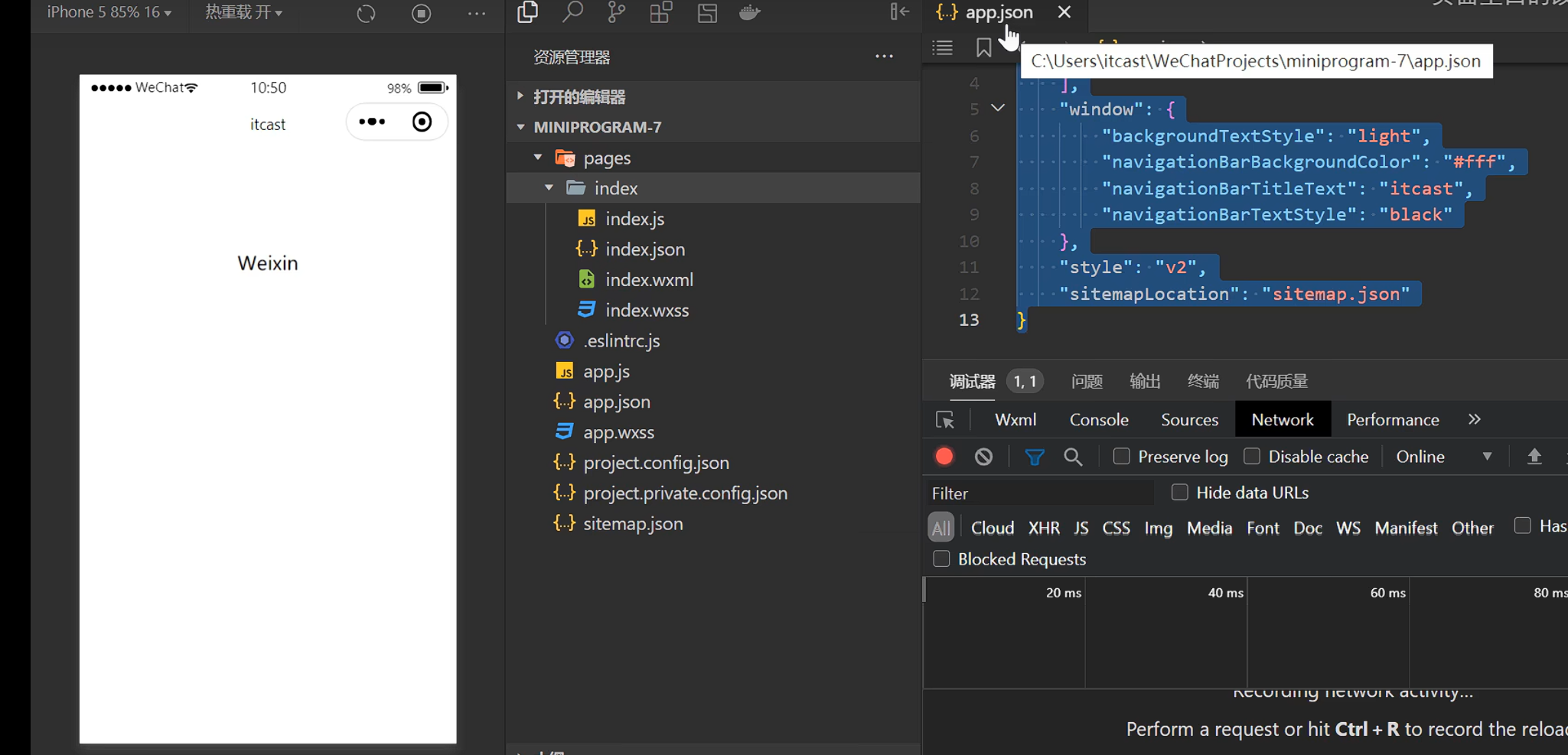Tick the Hide data URLs checkbox
This screenshot has height=755, width=1568.
(x=1179, y=493)
